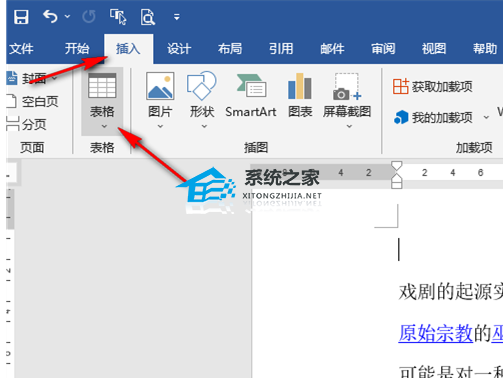Expand the 形状 dropdown chevron
This screenshot has height=378, width=503.
(x=204, y=126)
